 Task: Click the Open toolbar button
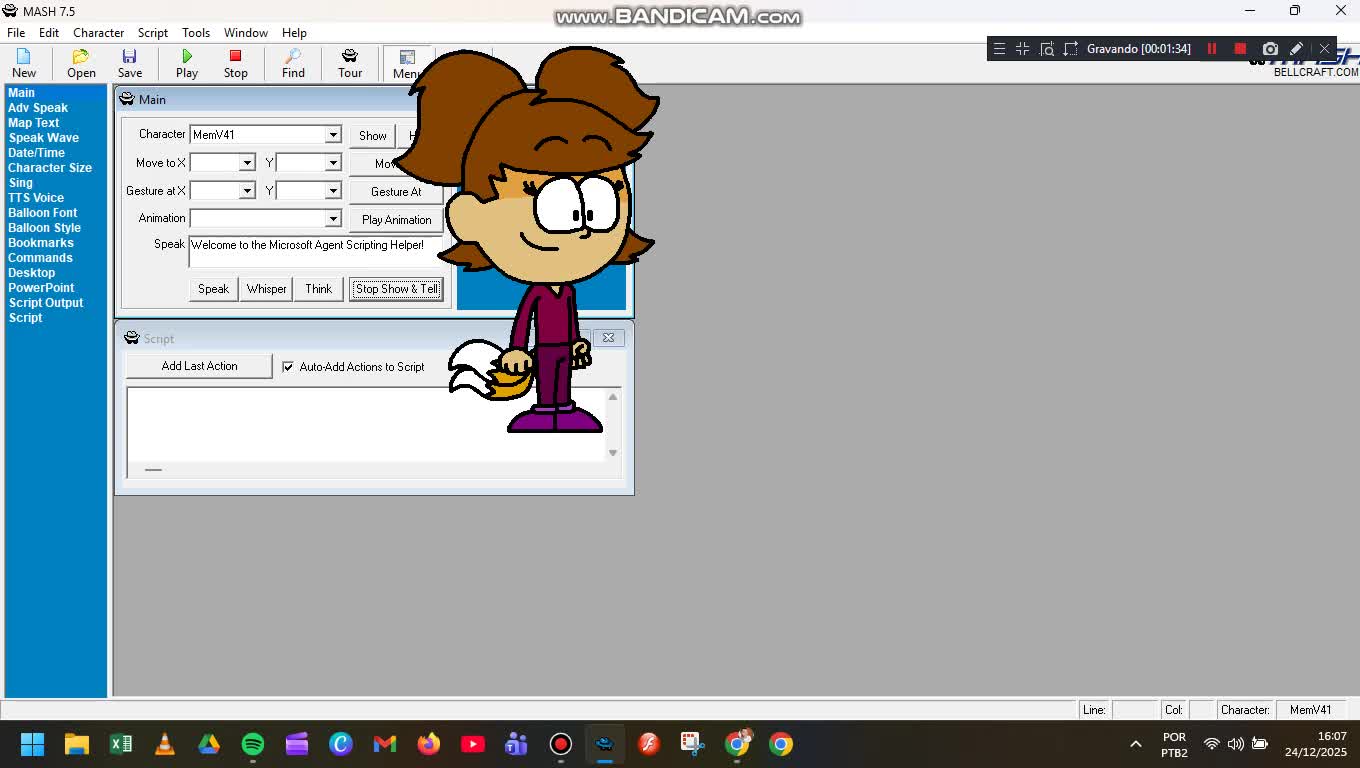(x=81, y=63)
